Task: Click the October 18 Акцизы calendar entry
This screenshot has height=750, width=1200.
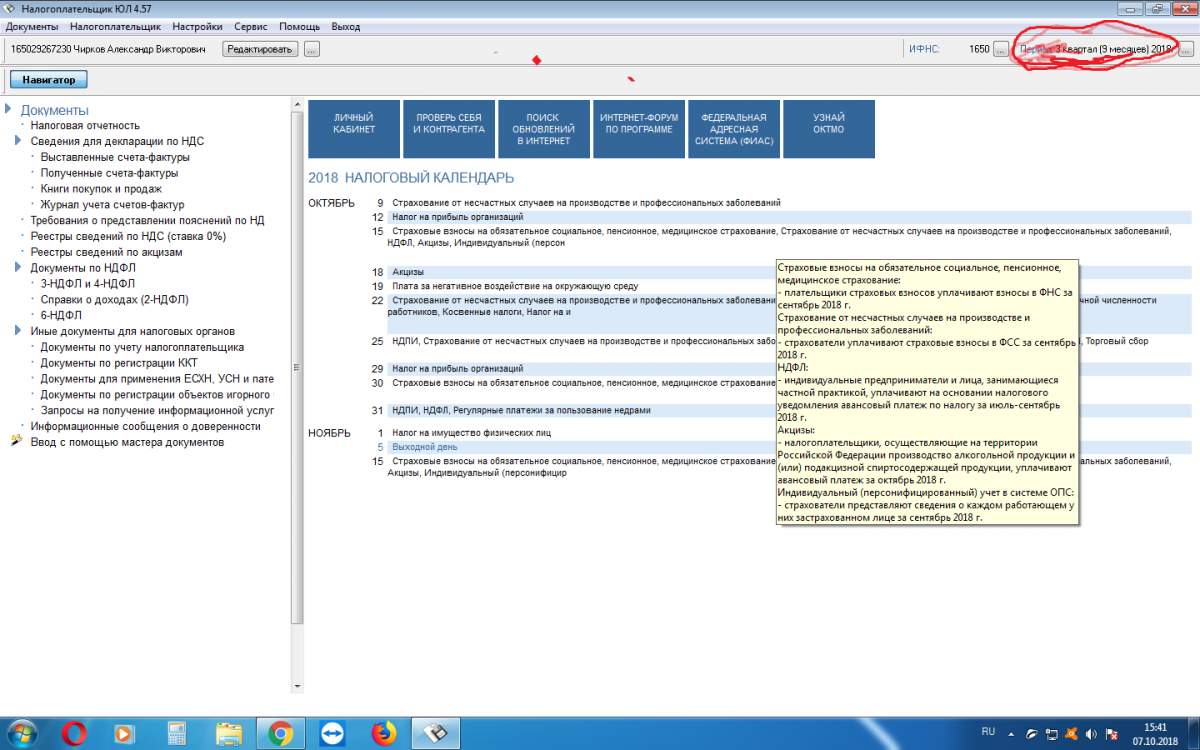Action: click(407, 272)
